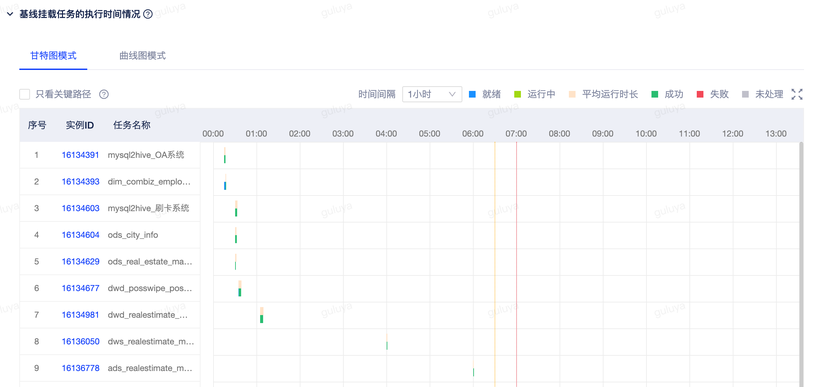
Task: Select task name ads_realestimate_m…
Action: [x=150, y=368]
